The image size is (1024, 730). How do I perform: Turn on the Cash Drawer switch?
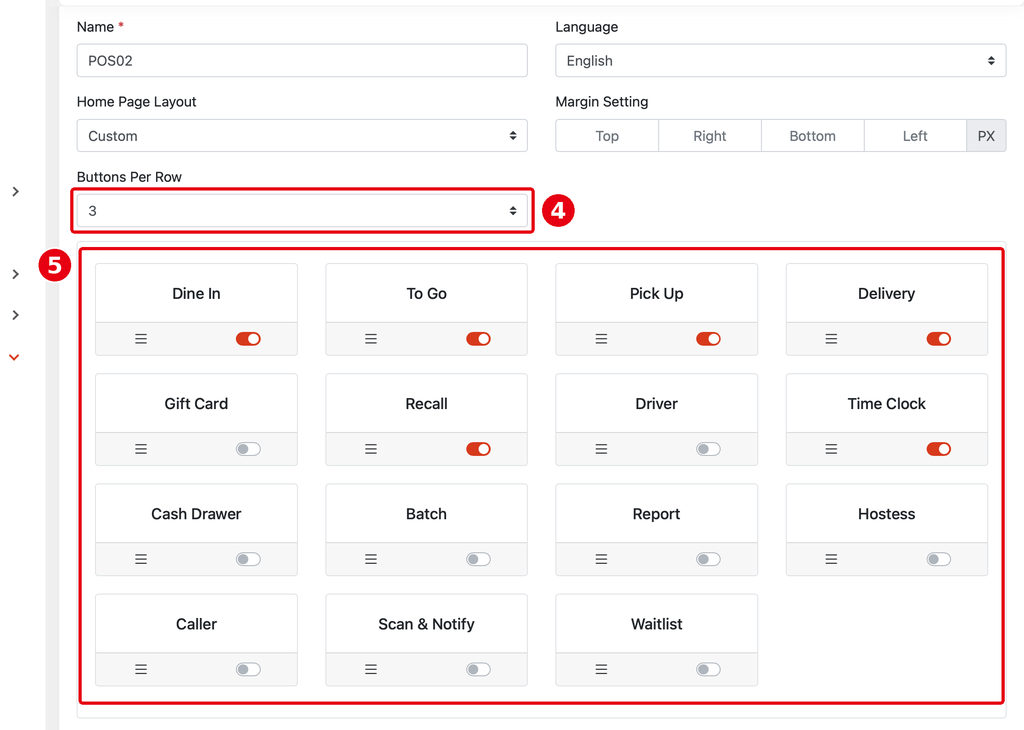248,560
